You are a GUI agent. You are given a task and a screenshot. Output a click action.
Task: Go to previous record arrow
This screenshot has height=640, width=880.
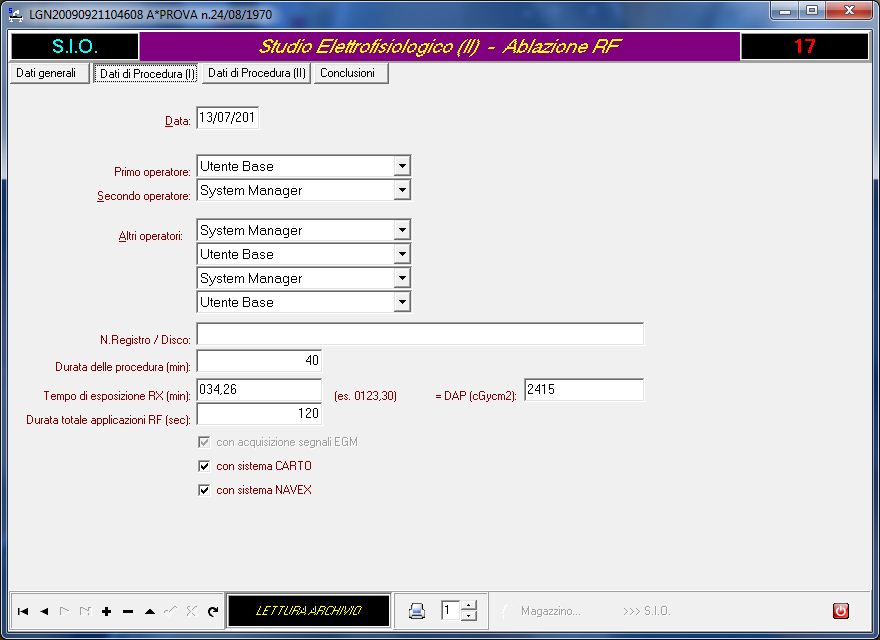click(44, 611)
